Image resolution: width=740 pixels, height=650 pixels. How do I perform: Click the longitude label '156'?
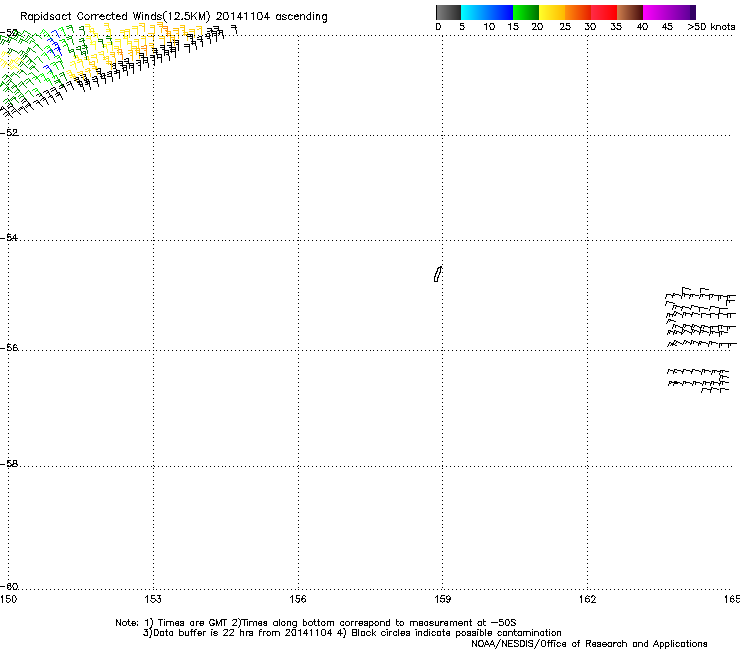point(298,599)
